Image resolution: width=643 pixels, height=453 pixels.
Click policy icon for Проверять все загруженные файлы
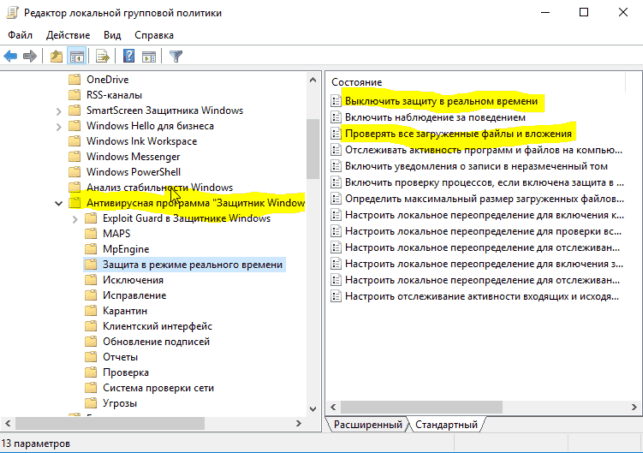tap(336, 134)
